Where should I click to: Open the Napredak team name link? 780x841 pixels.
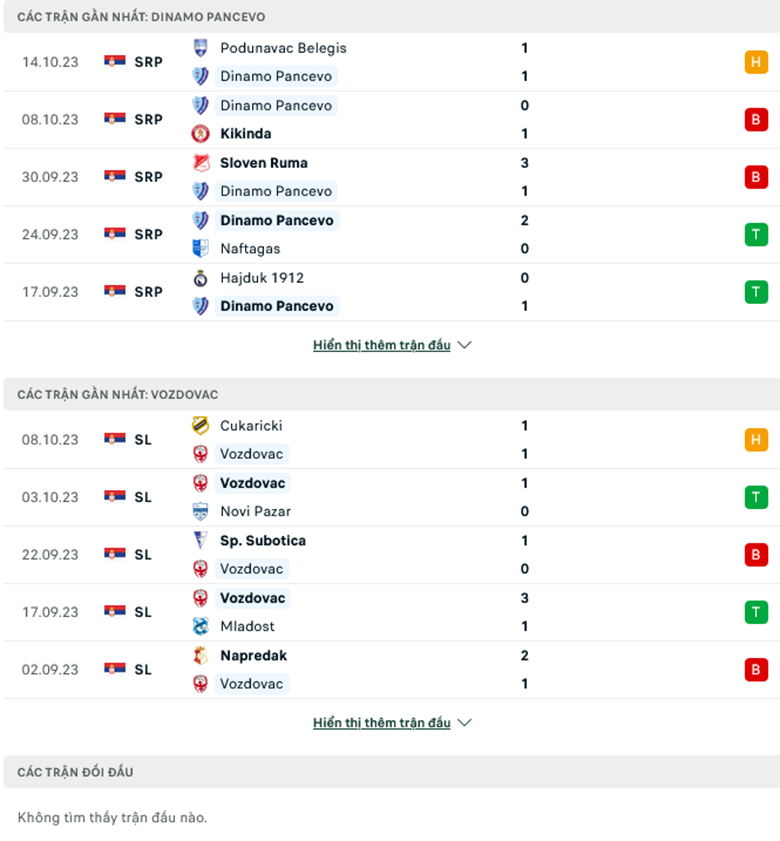pyautogui.click(x=253, y=656)
